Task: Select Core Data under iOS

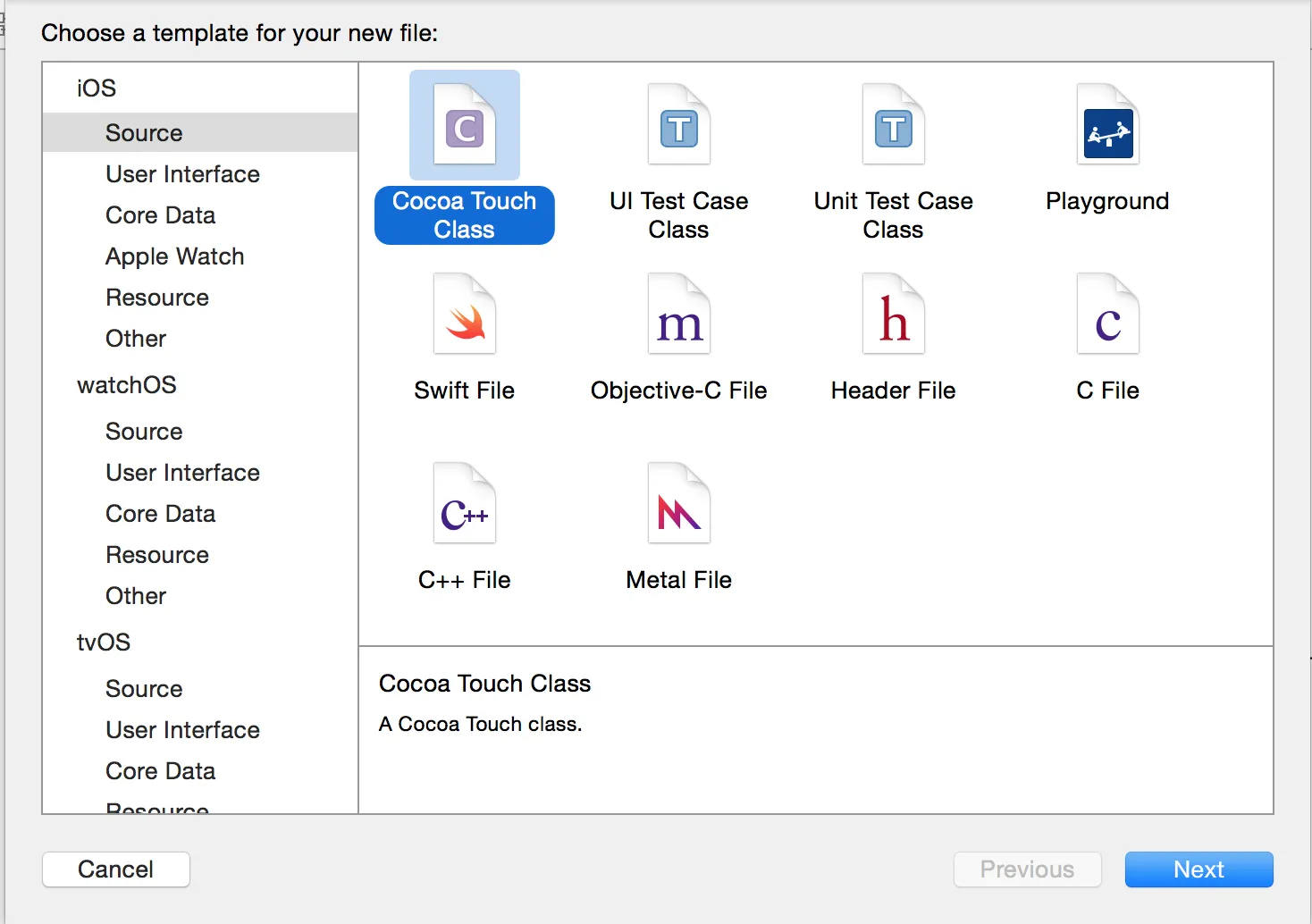Action: pyautogui.click(x=160, y=215)
